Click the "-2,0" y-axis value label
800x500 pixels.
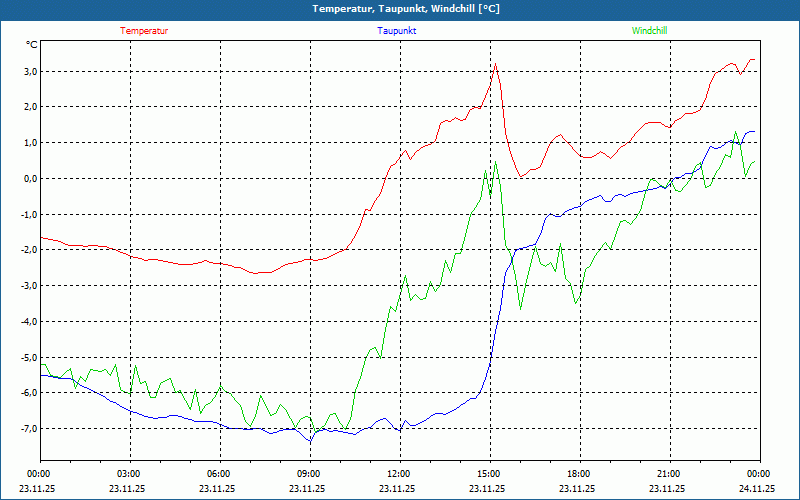click(x=26, y=250)
